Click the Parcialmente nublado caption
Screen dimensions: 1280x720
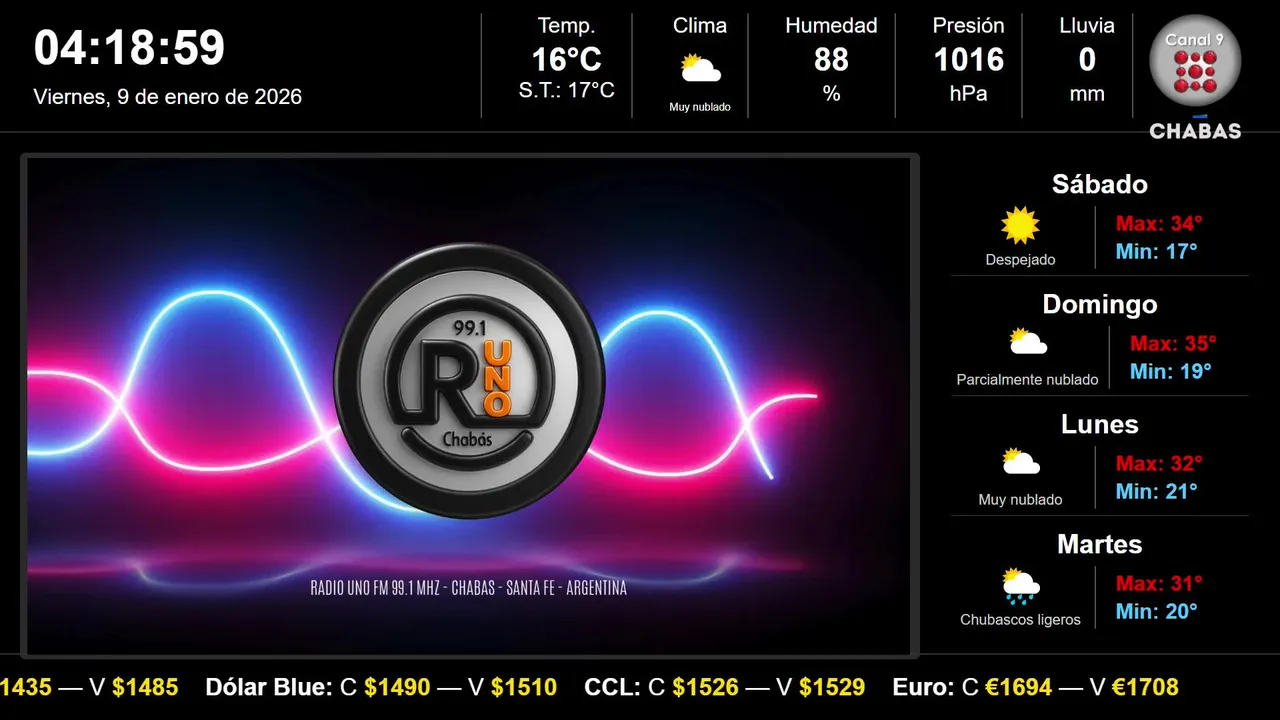click(x=1027, y=380)
